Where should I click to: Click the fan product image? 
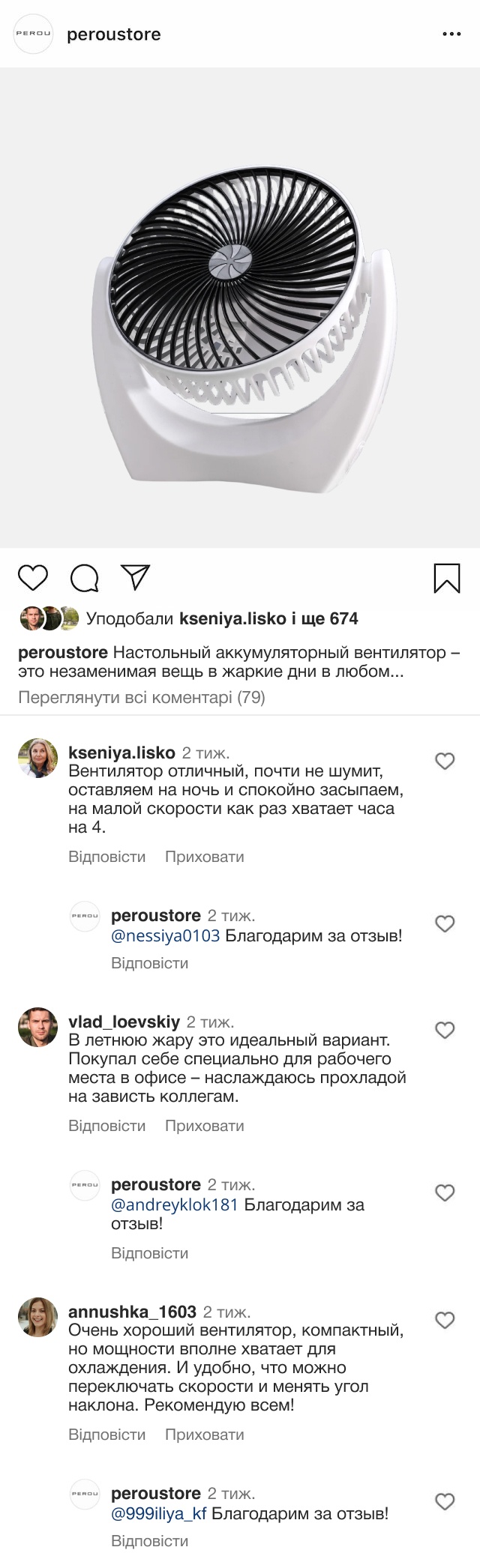click(240, 307)
